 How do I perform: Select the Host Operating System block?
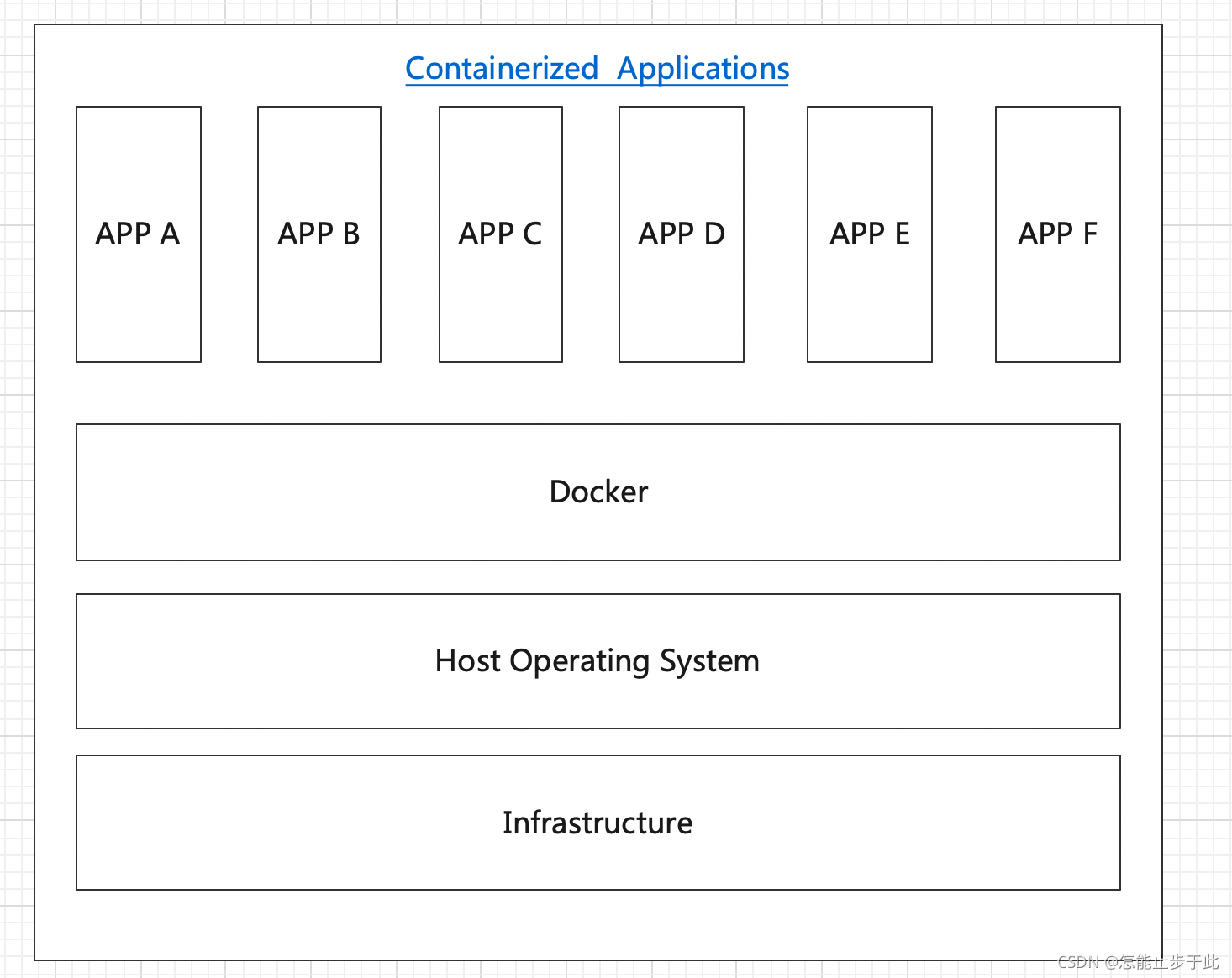click(598, 661)
